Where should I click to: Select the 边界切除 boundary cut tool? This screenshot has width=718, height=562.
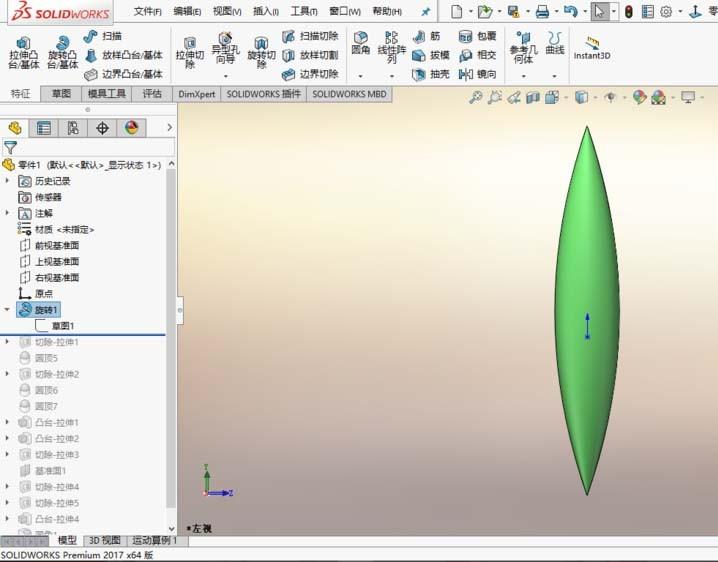(310, 74)
